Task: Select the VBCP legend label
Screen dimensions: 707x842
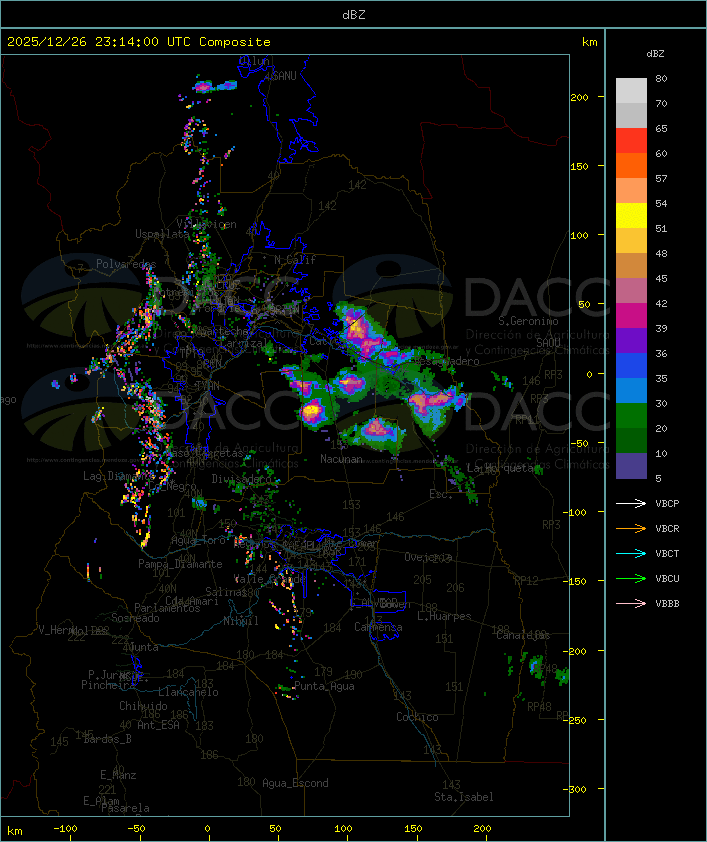Action: click(667, 504)
